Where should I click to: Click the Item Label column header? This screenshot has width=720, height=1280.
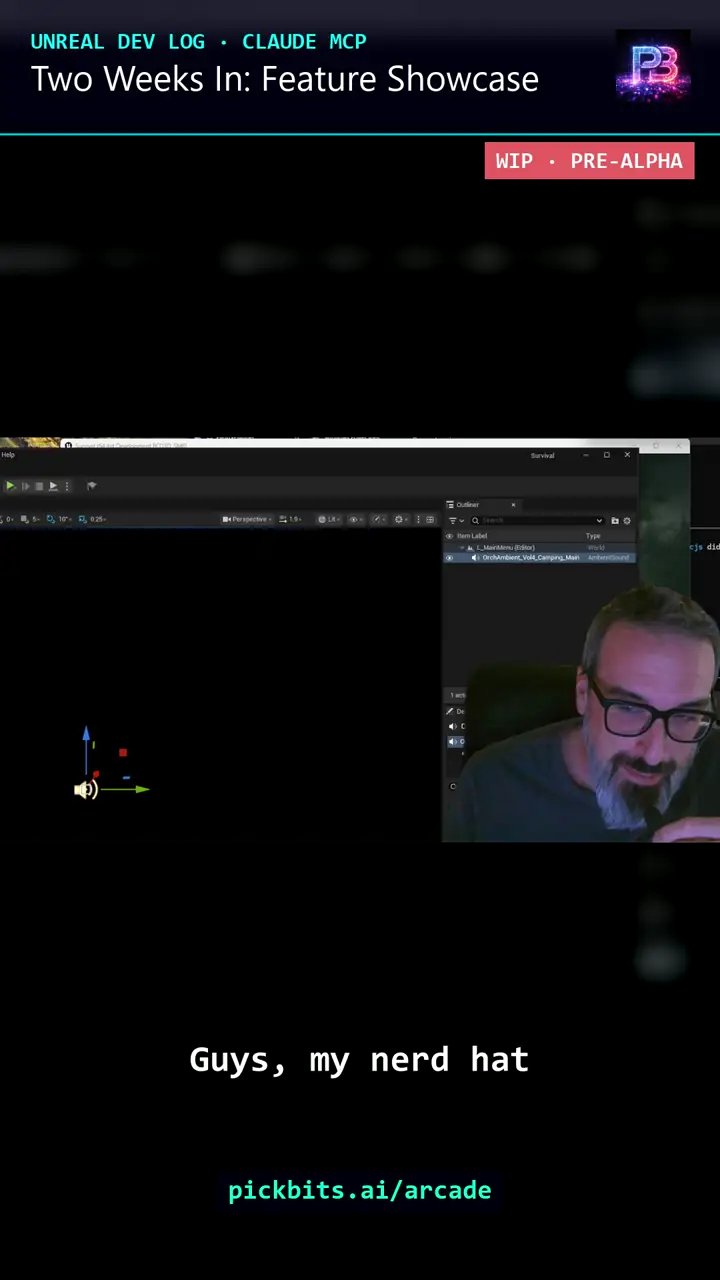tap(472, 536)
